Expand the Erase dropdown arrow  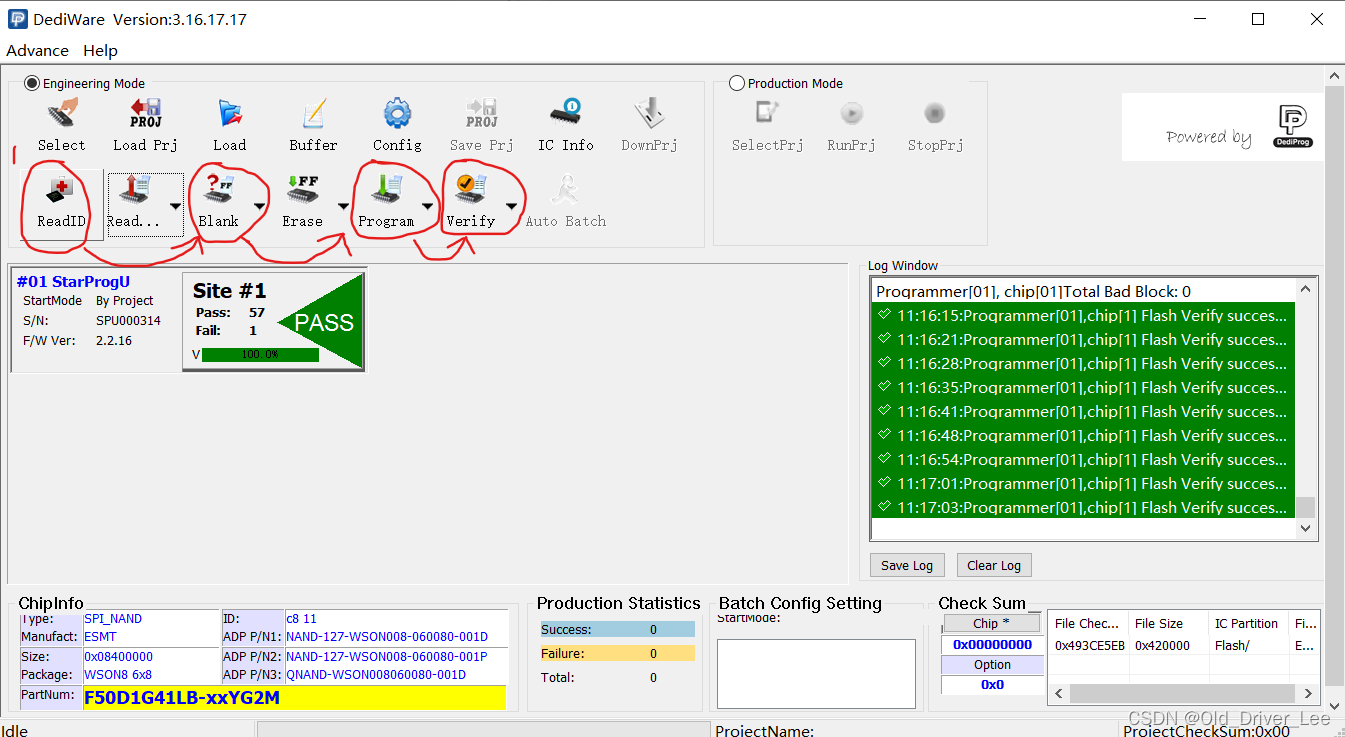coord(343,206)
